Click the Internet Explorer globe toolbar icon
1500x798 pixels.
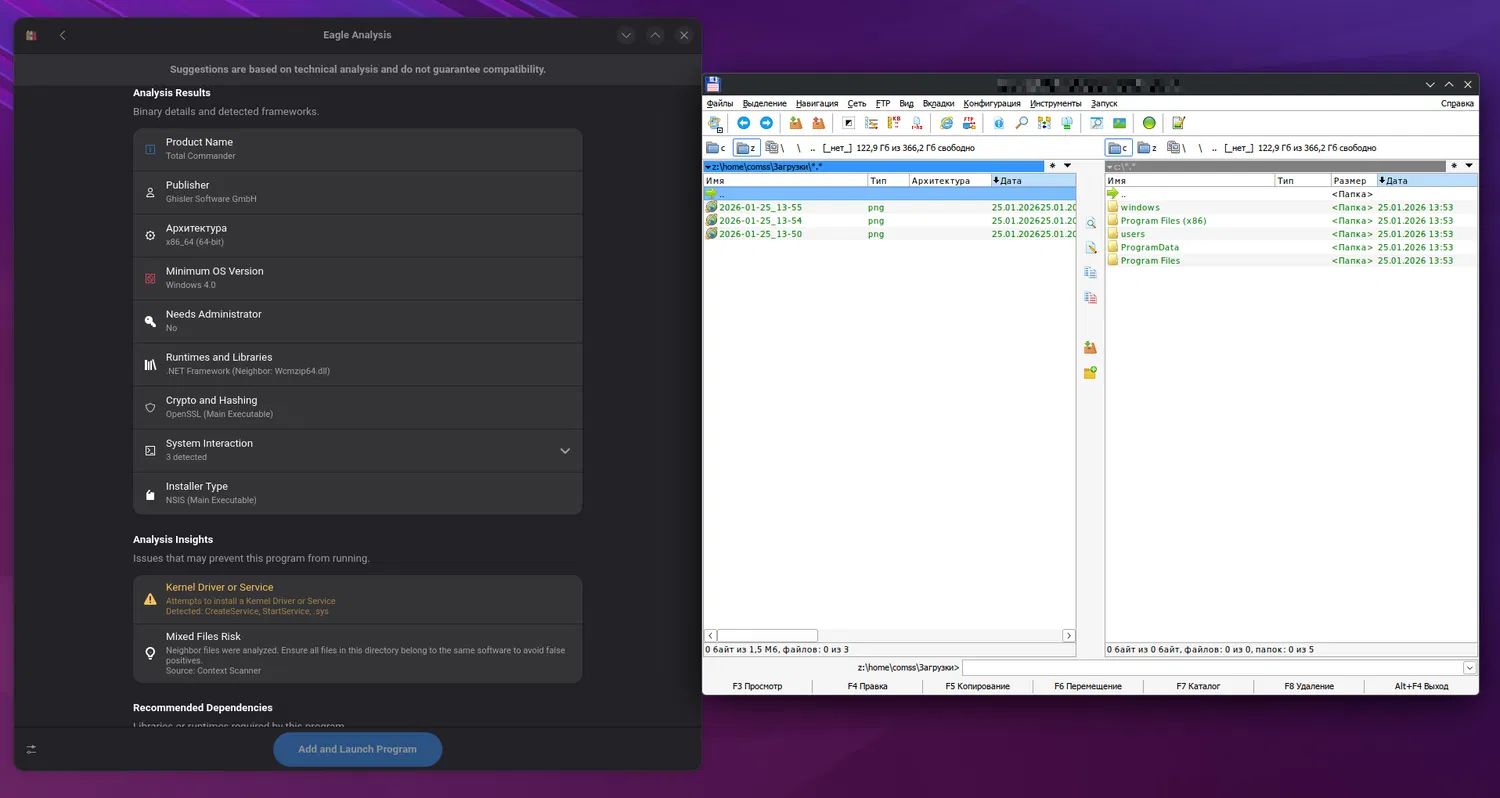pos(946,123)
